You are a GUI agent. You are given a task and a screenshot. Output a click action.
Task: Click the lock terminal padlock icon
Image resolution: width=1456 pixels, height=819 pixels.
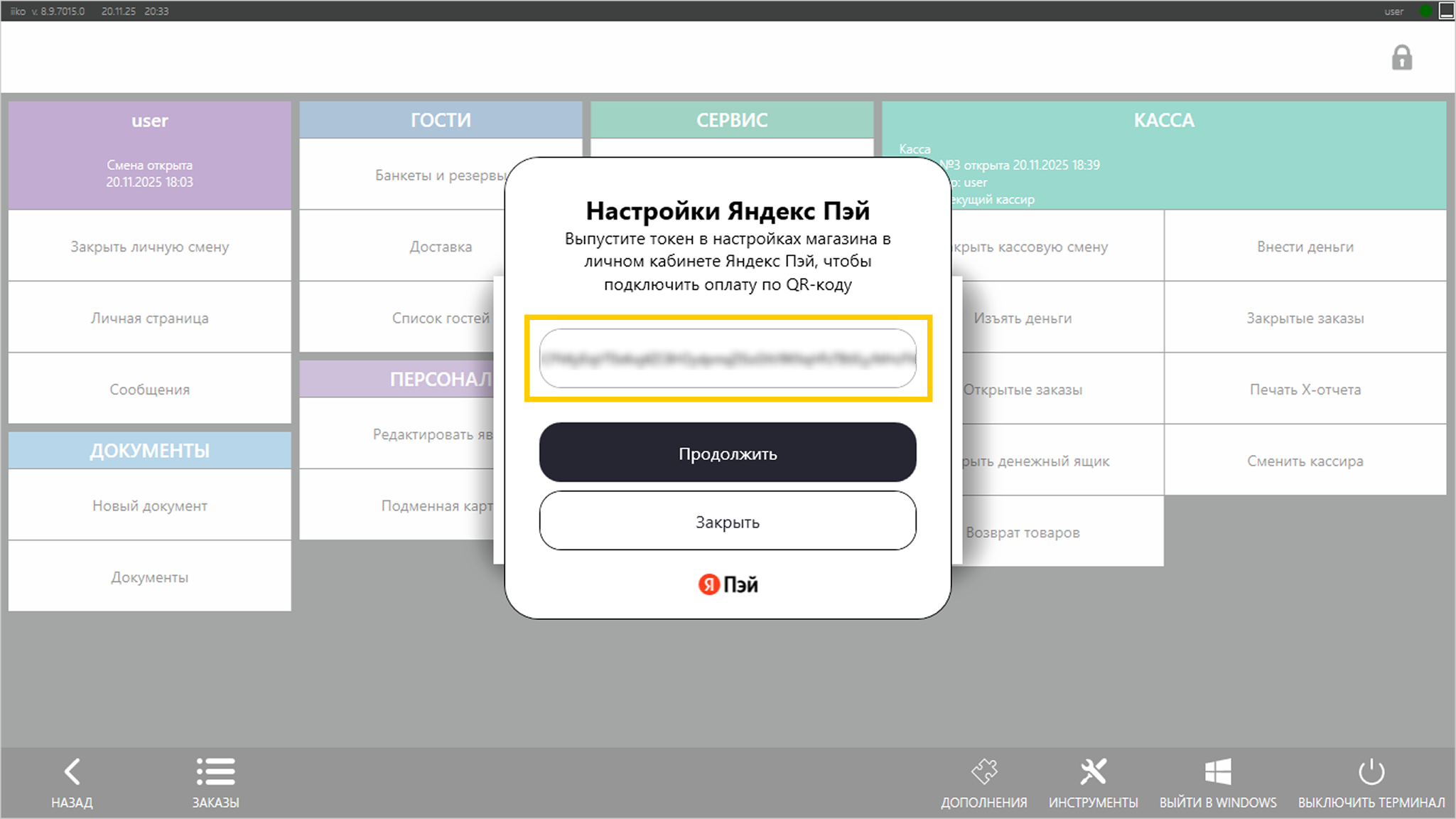click(1401, 58)
